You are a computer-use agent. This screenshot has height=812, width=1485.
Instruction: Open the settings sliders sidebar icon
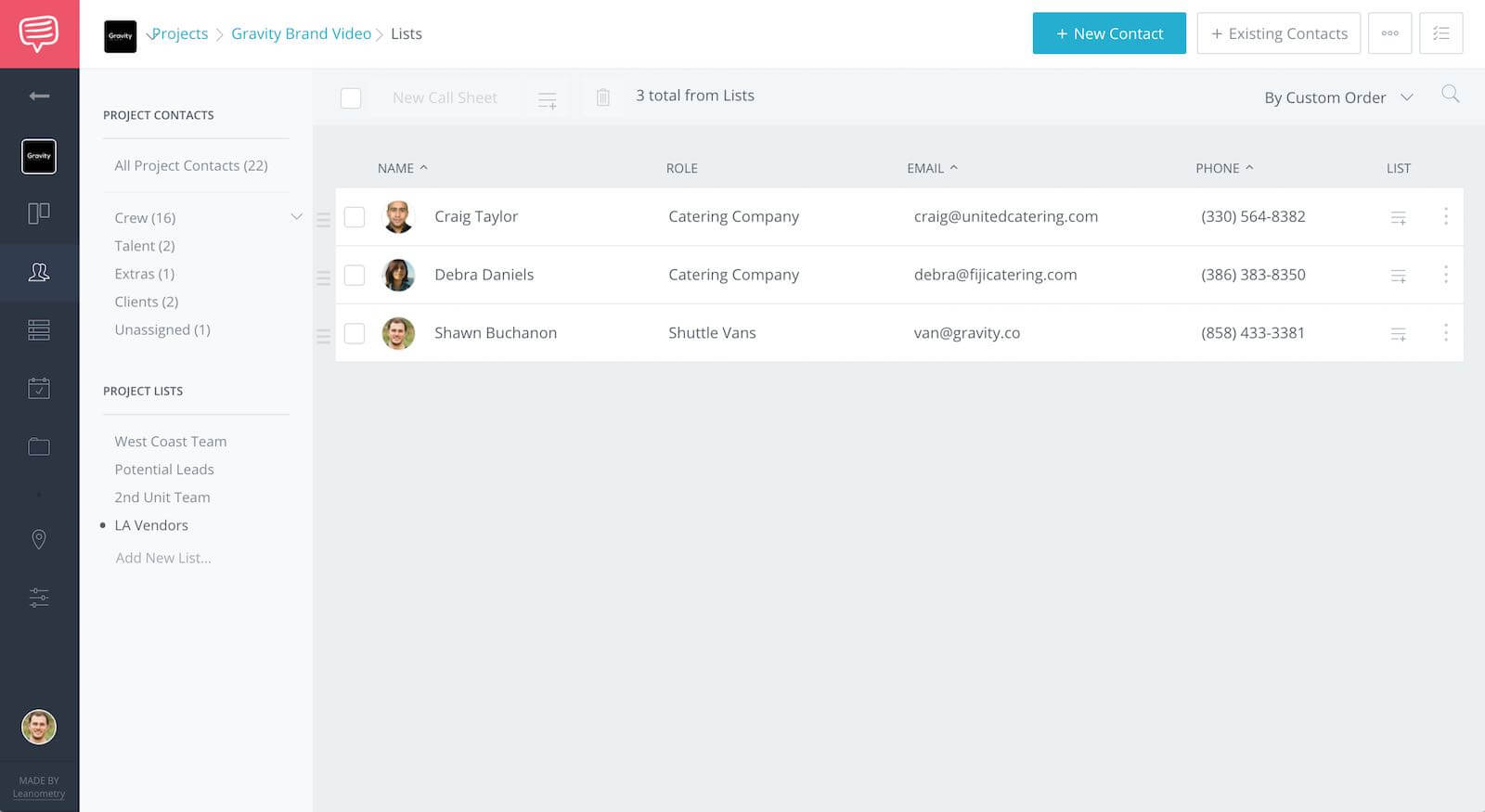click(39, 598)
